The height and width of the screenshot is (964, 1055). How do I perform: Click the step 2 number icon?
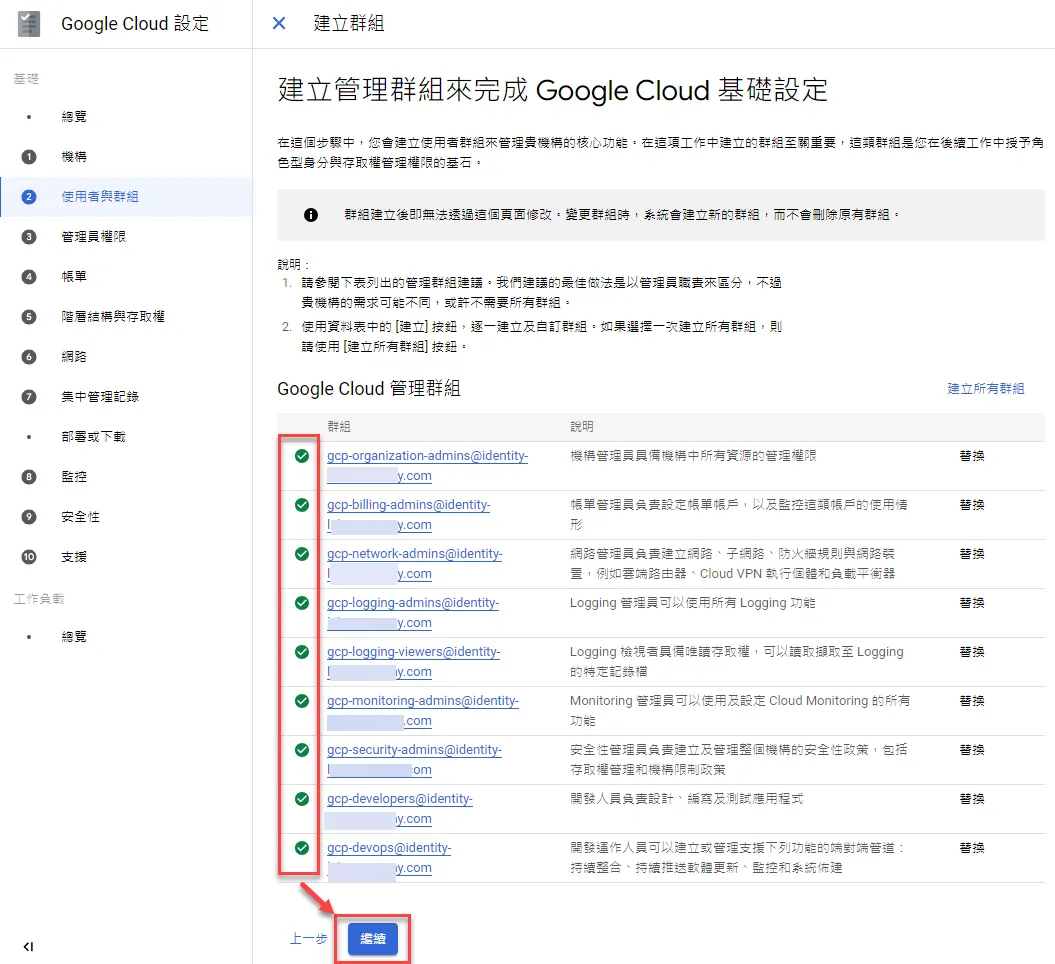click(x=28, y=196)
